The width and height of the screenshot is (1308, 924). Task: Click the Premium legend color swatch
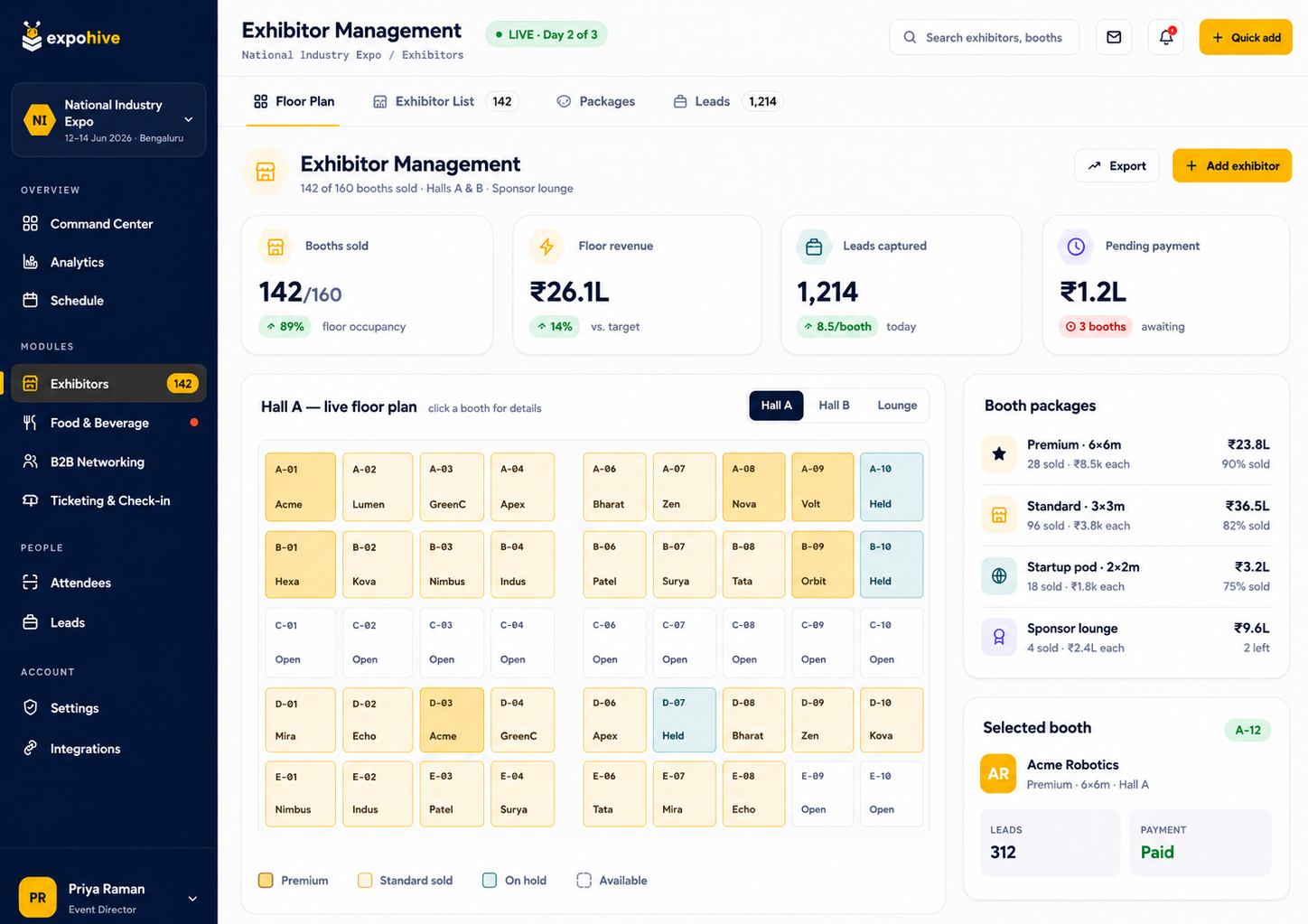pyautogui.click(x=266, y=880)
